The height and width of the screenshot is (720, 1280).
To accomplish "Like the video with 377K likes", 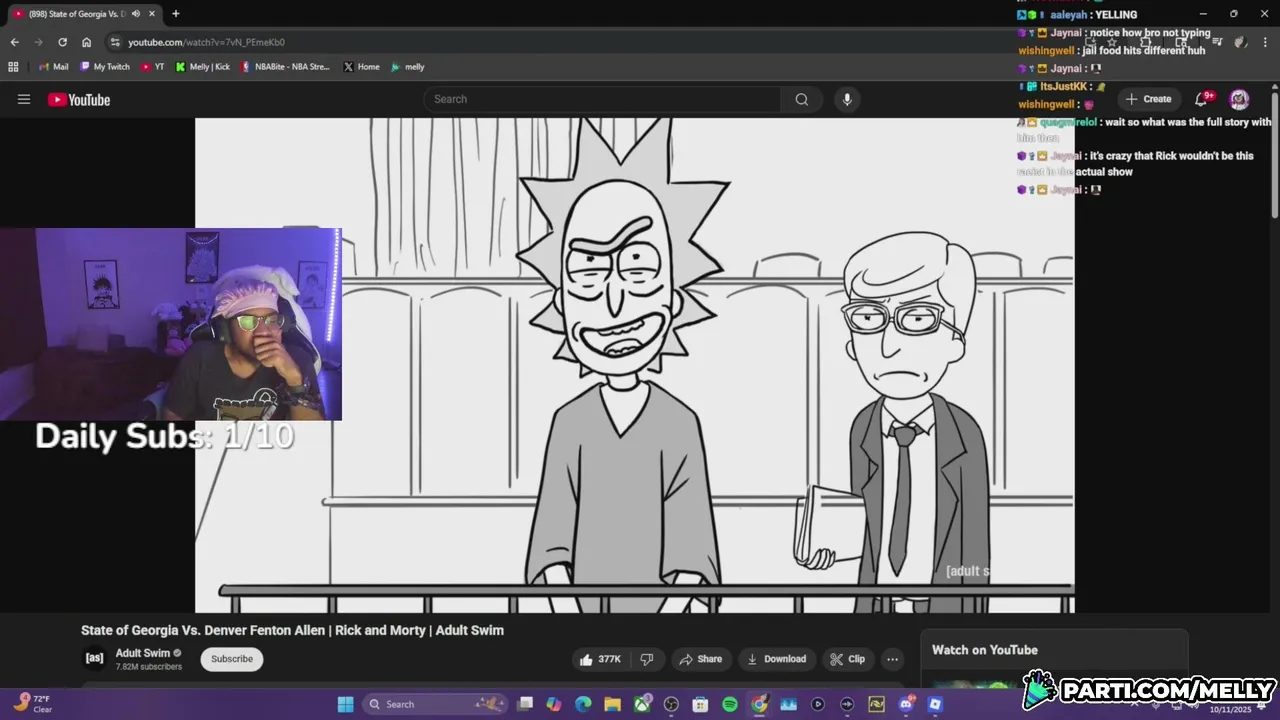I will [600, 659].
